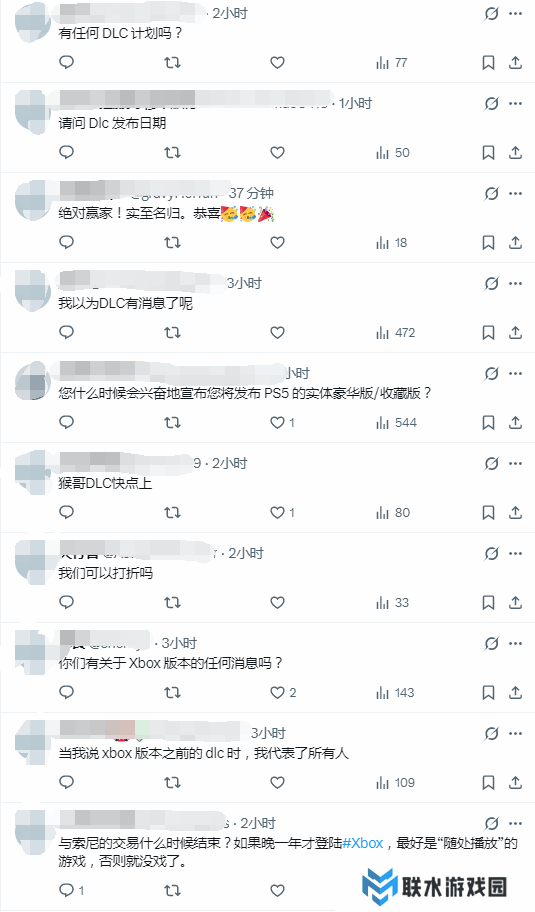View analytics showing 143 views
The image size is (535, 912).
tap(395, 693)
